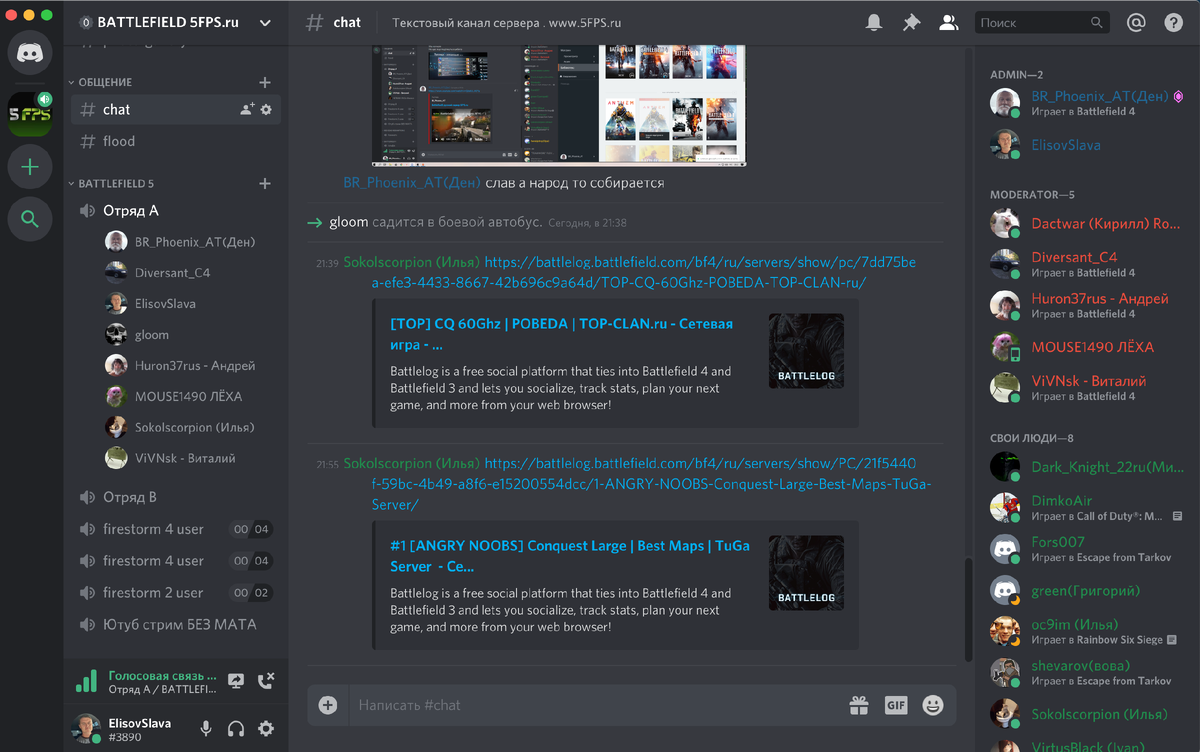The height and width of the screenshot is (752, 1200).
Task: Open green(Григорий) member entry
Action: coord(1088,590)
